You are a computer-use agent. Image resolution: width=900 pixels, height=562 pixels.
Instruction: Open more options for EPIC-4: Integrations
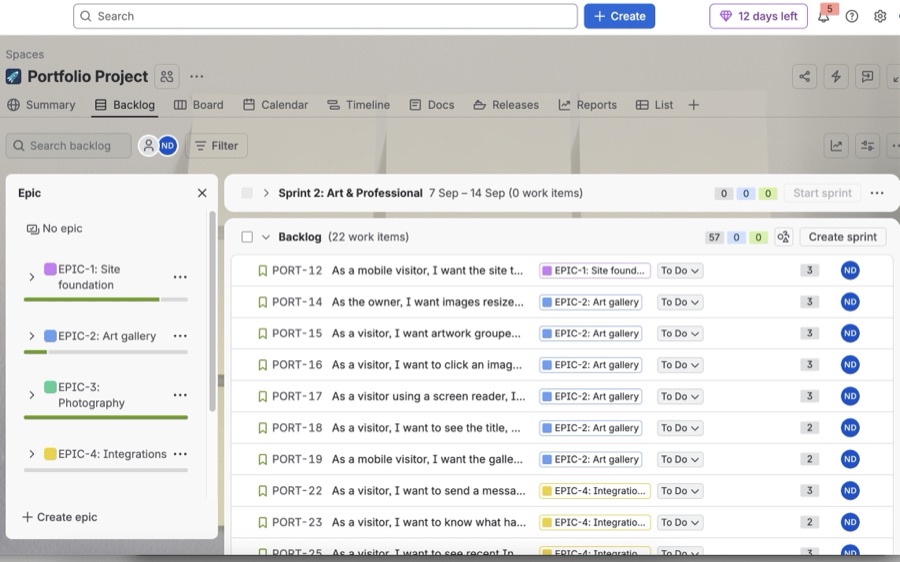click(180, 454)
